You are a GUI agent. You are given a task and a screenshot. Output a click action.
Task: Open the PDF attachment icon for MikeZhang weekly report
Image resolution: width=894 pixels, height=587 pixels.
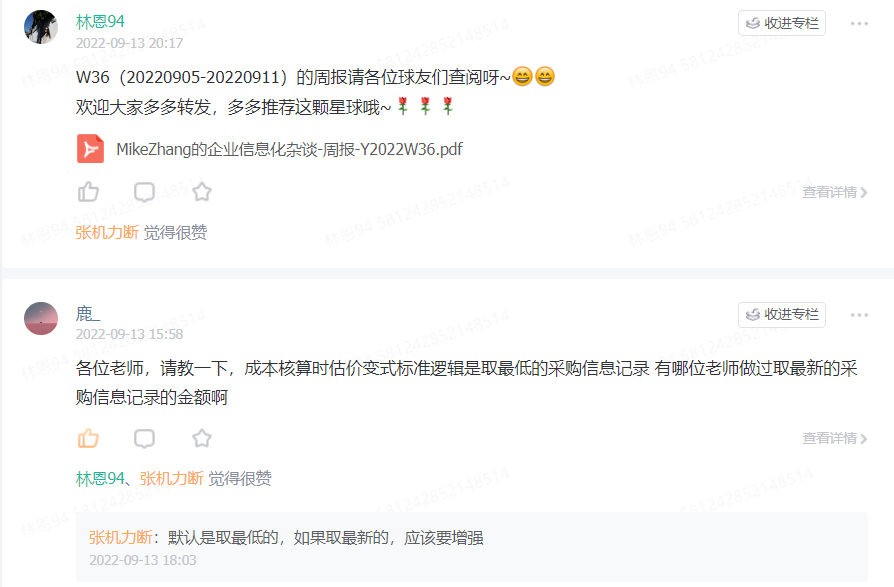[90, 149]
